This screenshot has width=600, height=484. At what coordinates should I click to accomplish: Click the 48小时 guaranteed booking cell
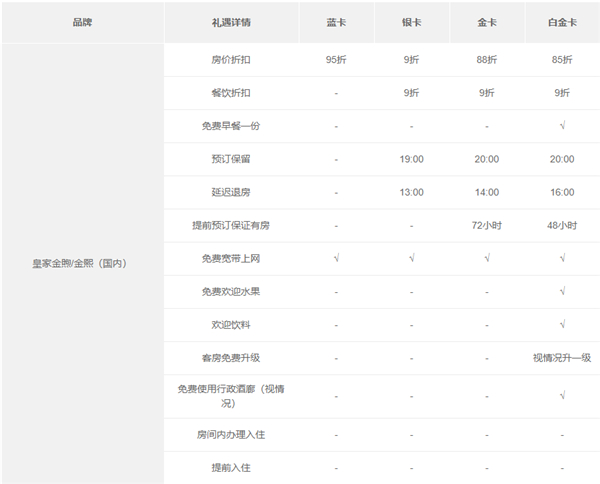point(561,225)
